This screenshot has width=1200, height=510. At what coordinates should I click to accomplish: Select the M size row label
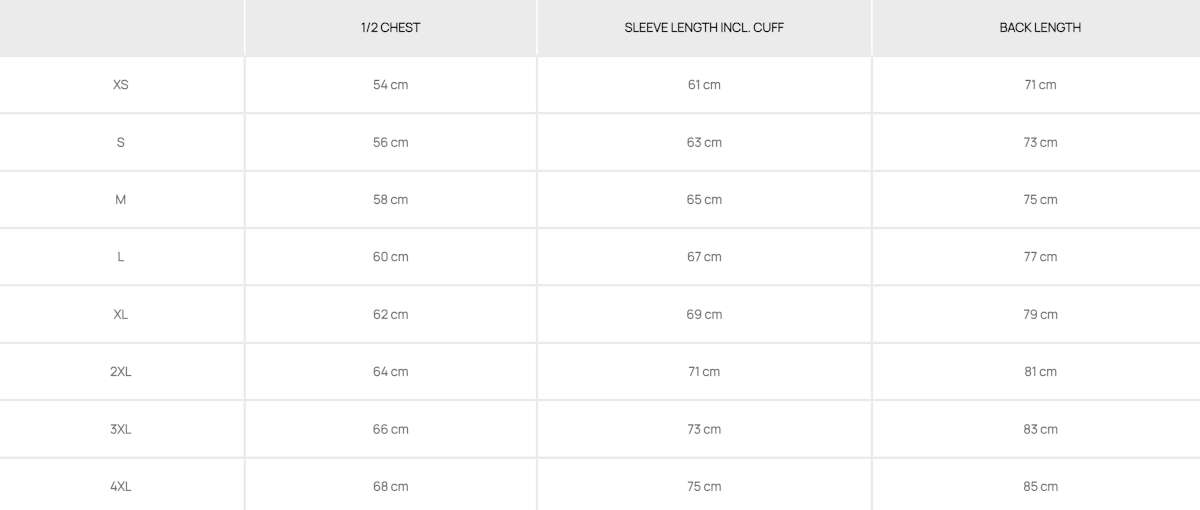coord(121,200)
